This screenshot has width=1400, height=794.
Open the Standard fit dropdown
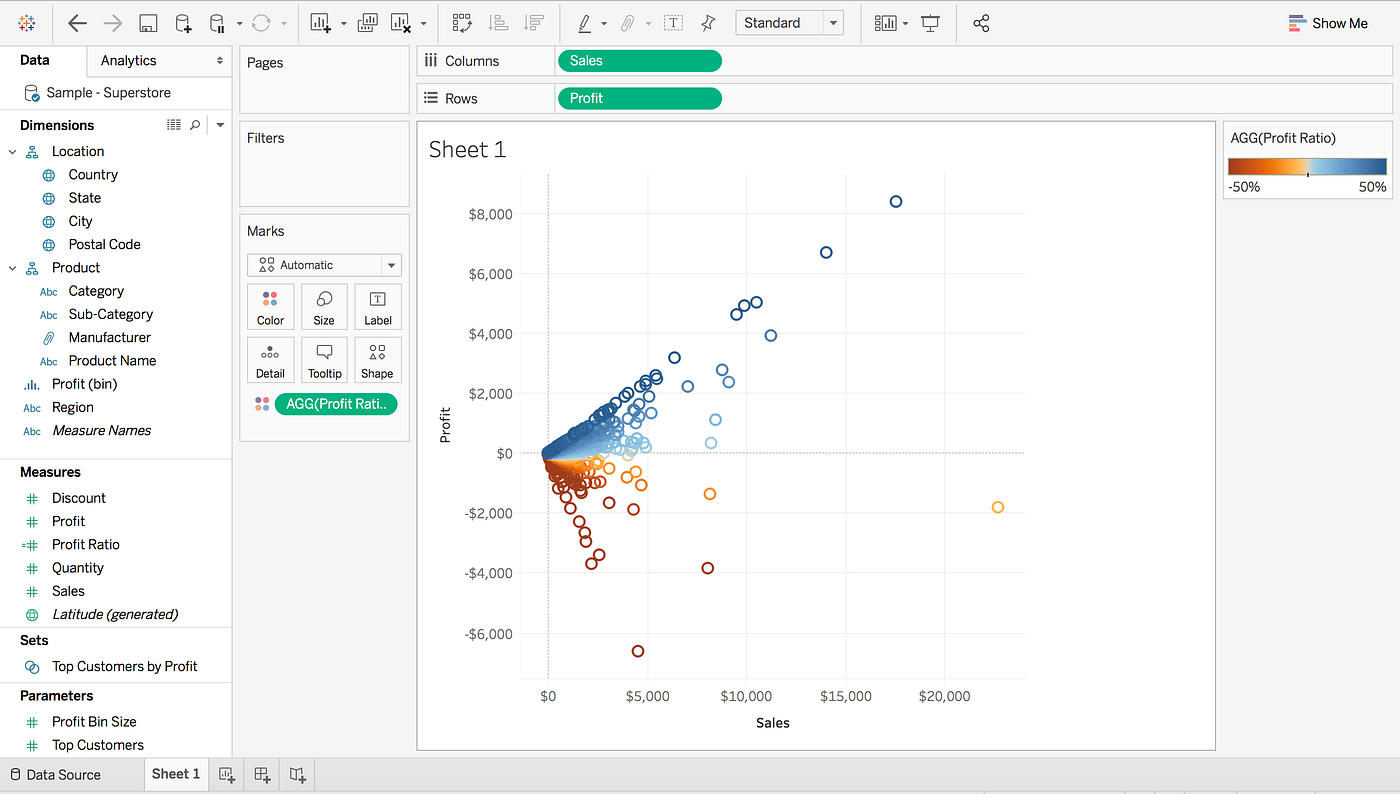[790, 21]
